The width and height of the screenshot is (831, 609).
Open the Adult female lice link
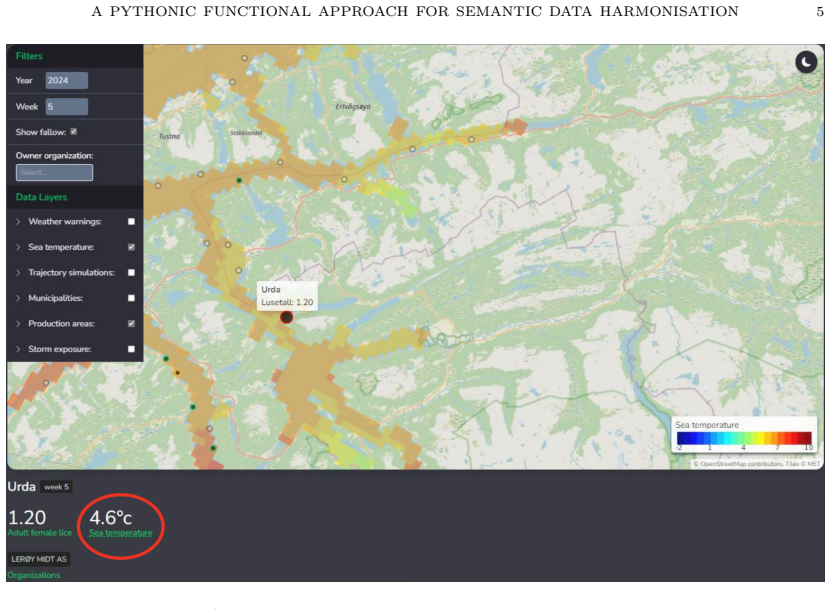pos(39,533)
